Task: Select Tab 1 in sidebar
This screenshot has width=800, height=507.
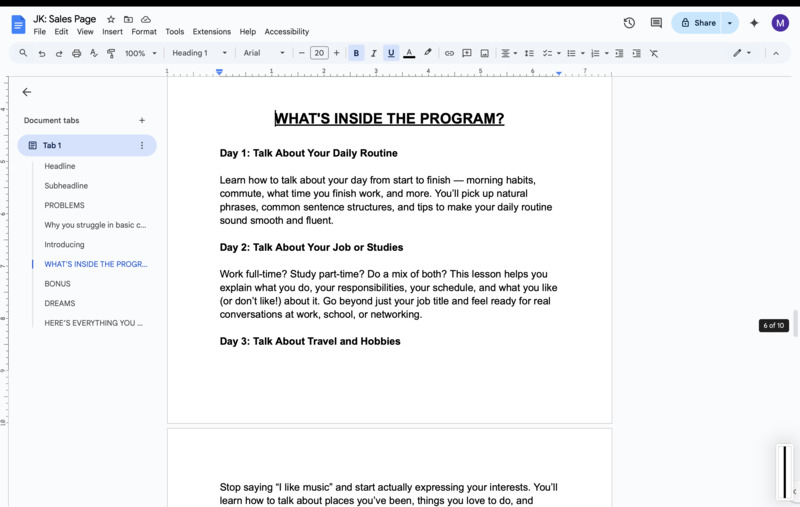Action: [87, 145]
